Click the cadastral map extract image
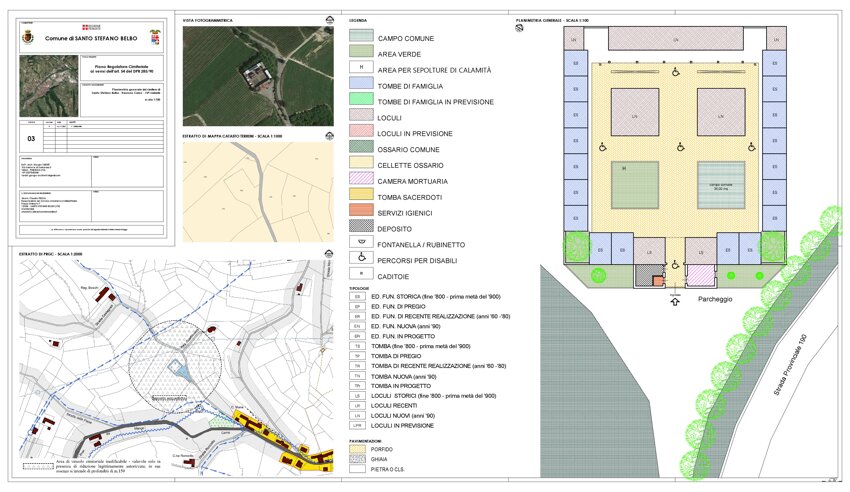This screenshot has height=492, width=850. 258,190
